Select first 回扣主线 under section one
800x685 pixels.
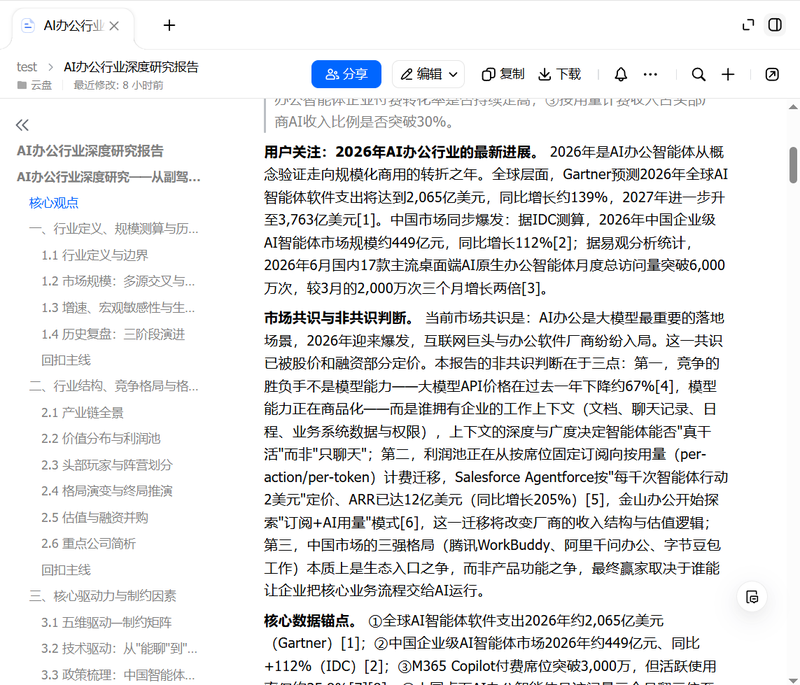point(66,360)
